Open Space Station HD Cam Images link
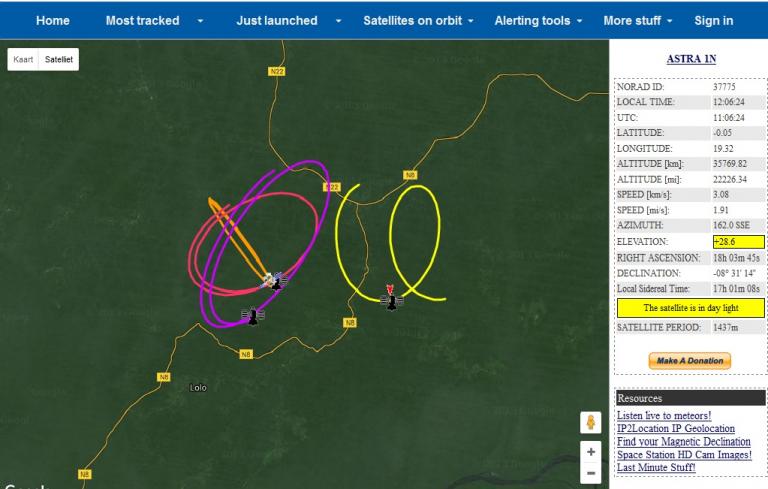768x489 pixels. pyautogui.click(x=684, y=455)
